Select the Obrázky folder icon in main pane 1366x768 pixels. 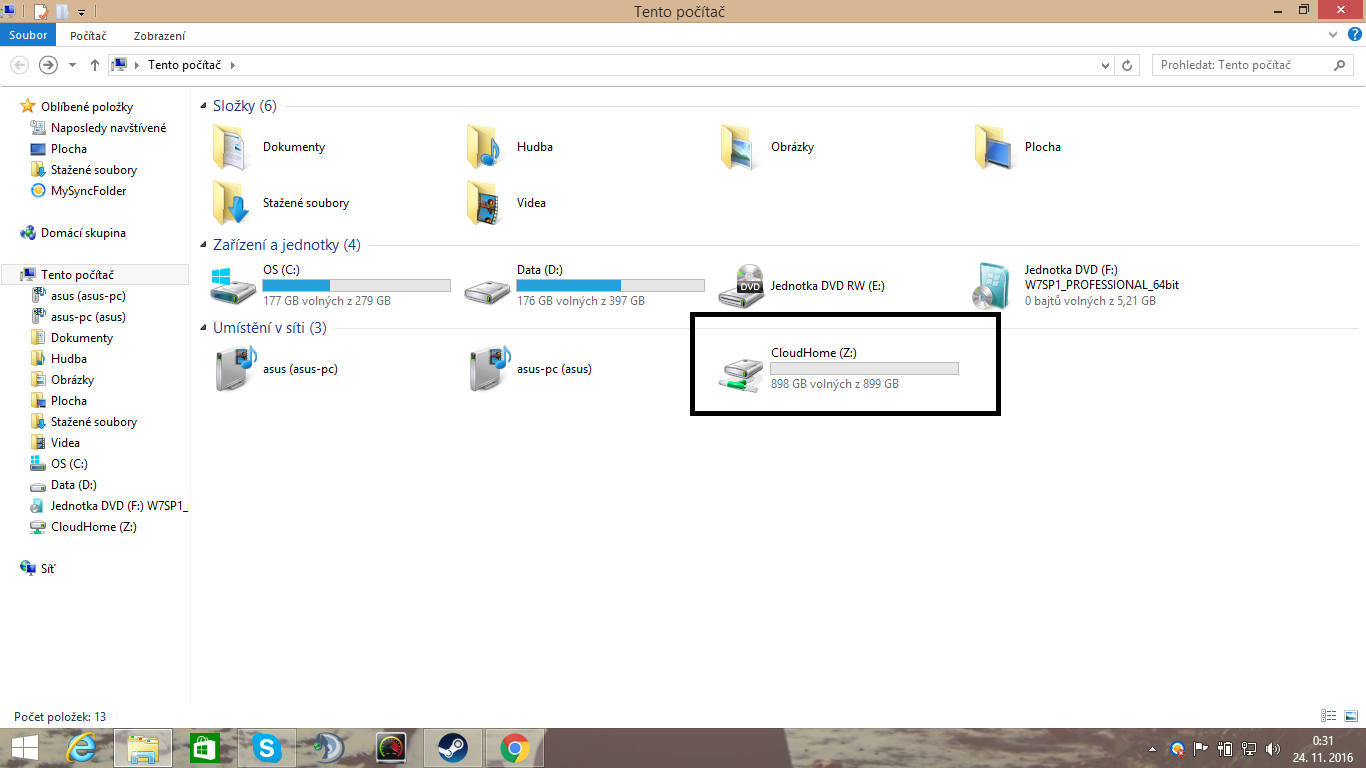coord(739,147)
